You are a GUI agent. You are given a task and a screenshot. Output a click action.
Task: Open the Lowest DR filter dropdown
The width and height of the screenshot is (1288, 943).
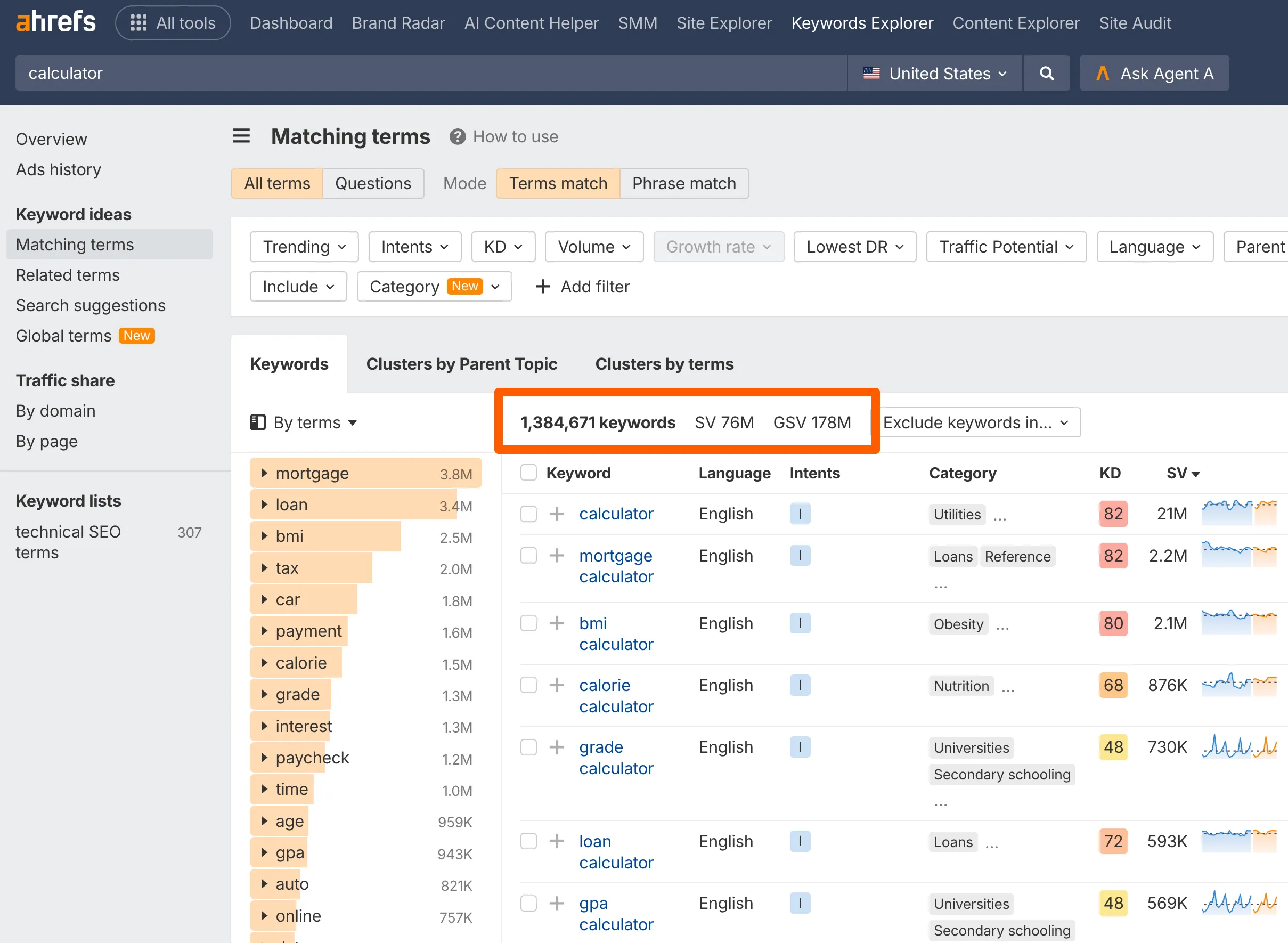[x=855, y=247]
